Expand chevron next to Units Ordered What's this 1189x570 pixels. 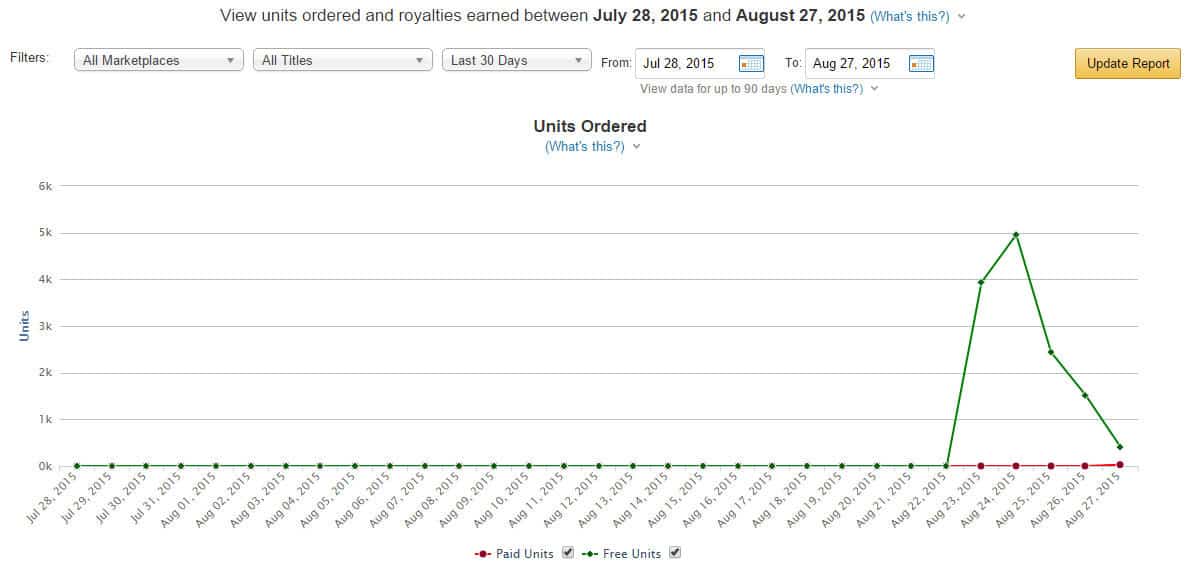tap(636, 147)
